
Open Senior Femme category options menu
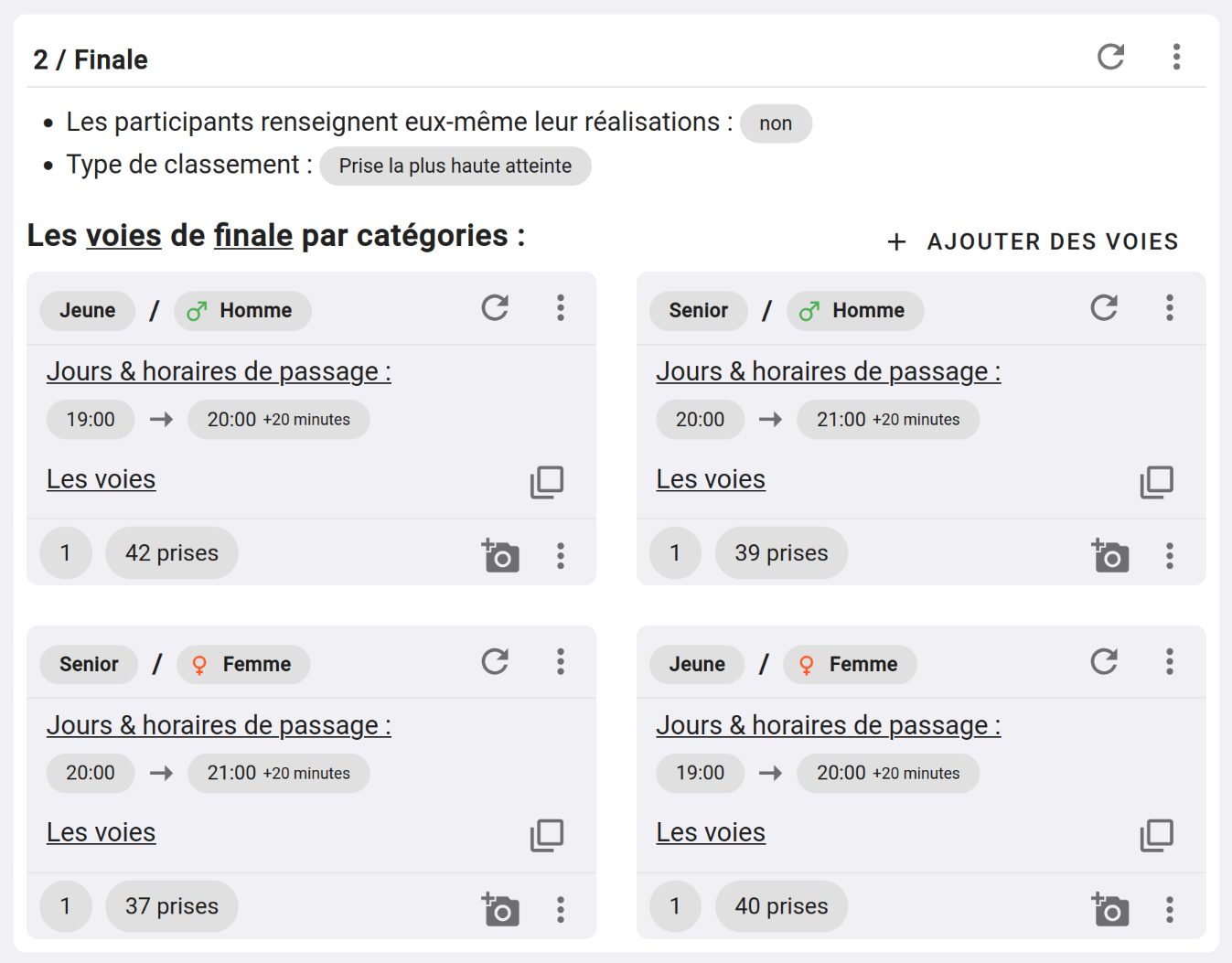pos(561,662)
